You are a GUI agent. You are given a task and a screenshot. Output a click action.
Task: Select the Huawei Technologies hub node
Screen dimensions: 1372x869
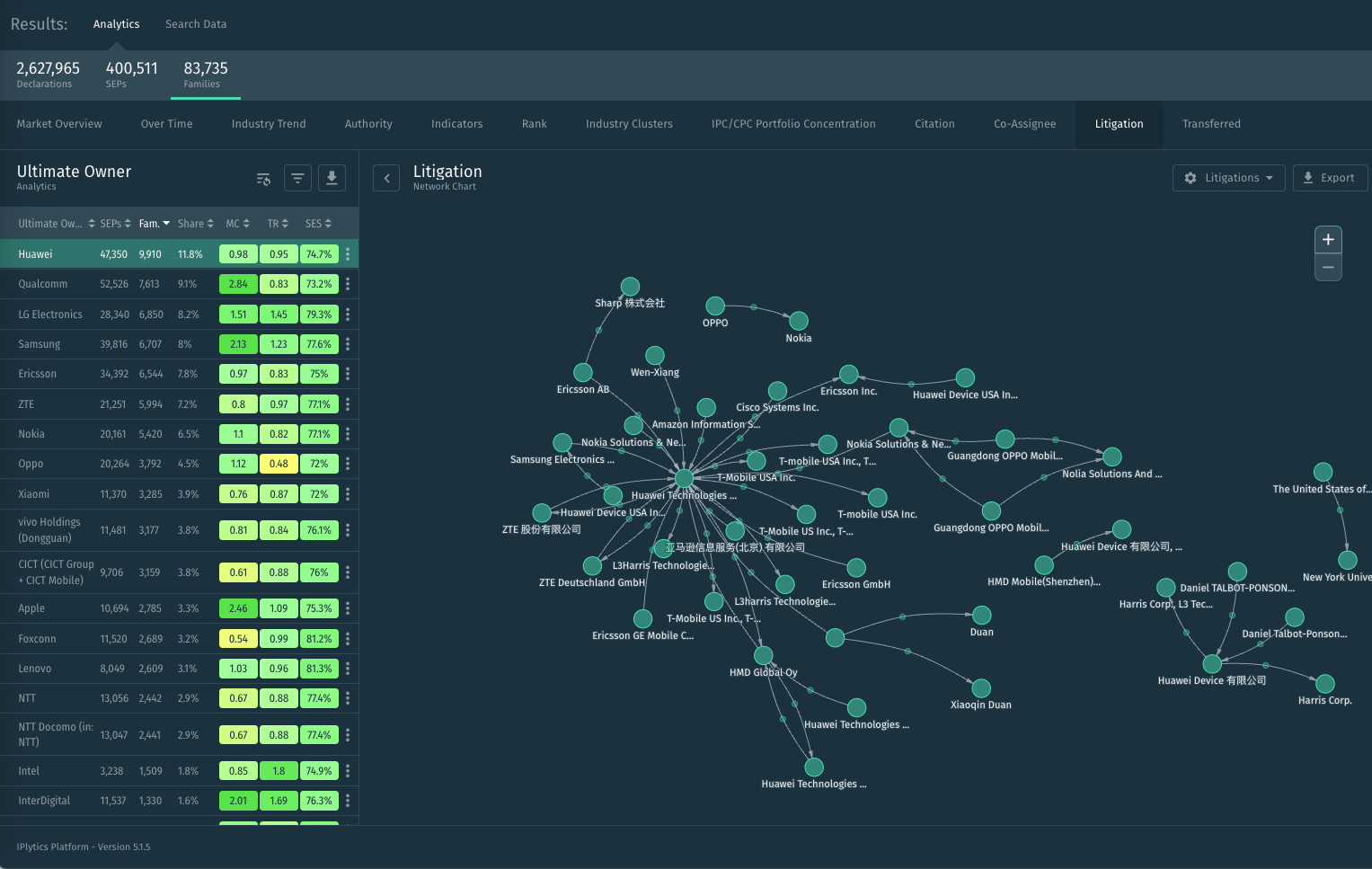(x=685, y=478)
